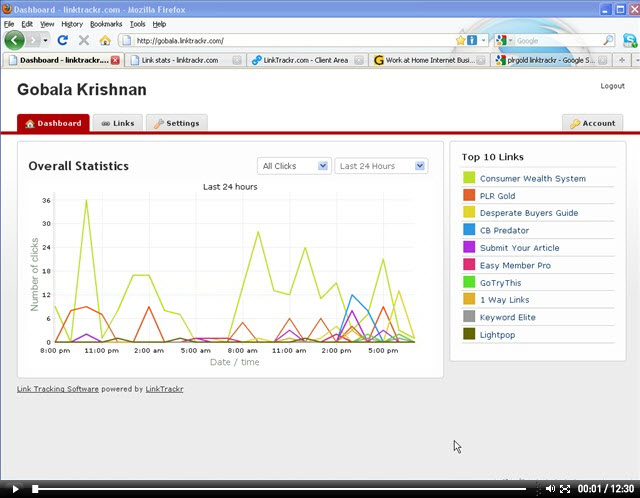Toggle fullscreen on the video player
Viewport: 640px width, 498px height.
tap(565, 489)
